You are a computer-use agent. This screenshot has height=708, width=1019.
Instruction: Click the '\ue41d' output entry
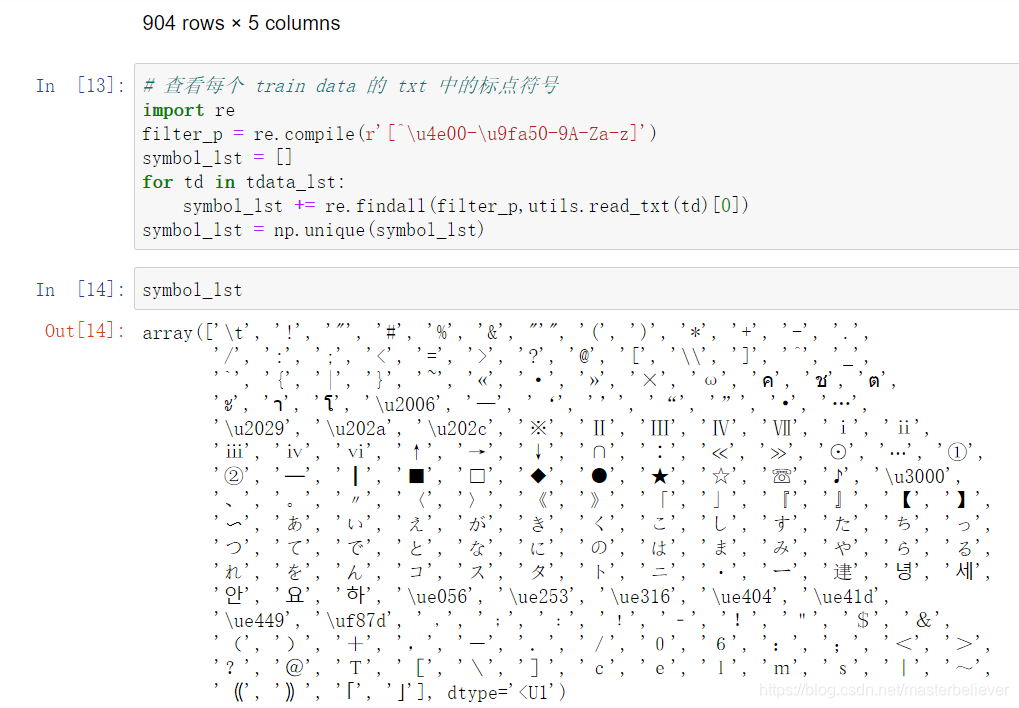click(846, 596)
